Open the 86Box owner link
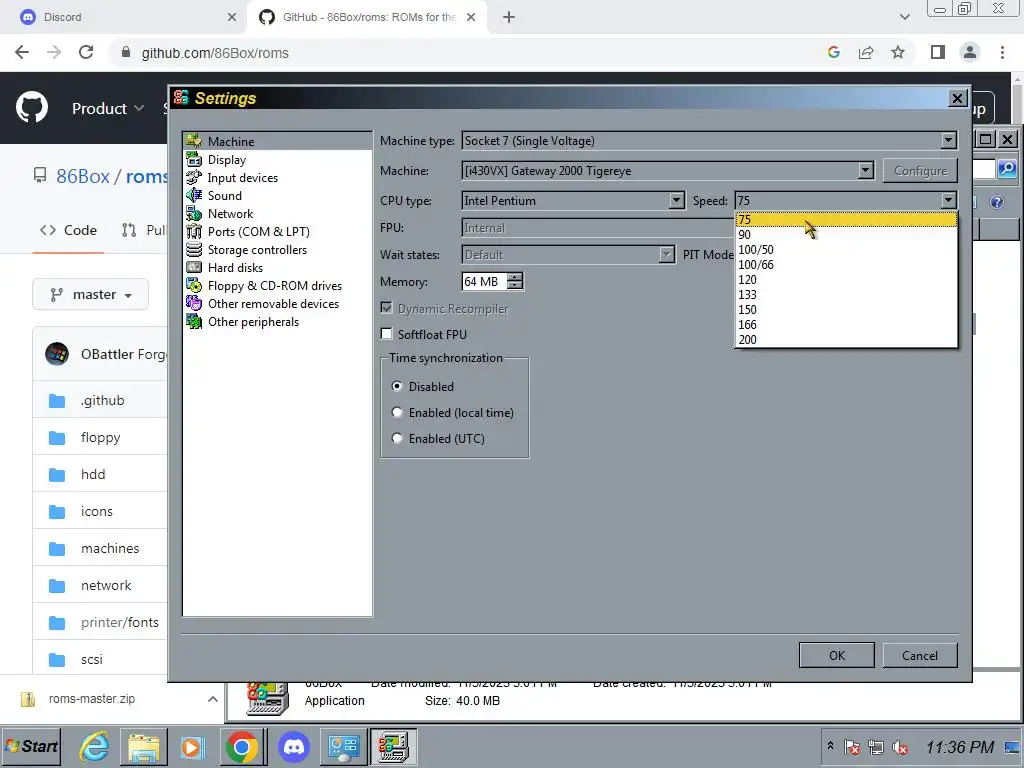This screenshot has height=768, width=1024. (82, 176)
